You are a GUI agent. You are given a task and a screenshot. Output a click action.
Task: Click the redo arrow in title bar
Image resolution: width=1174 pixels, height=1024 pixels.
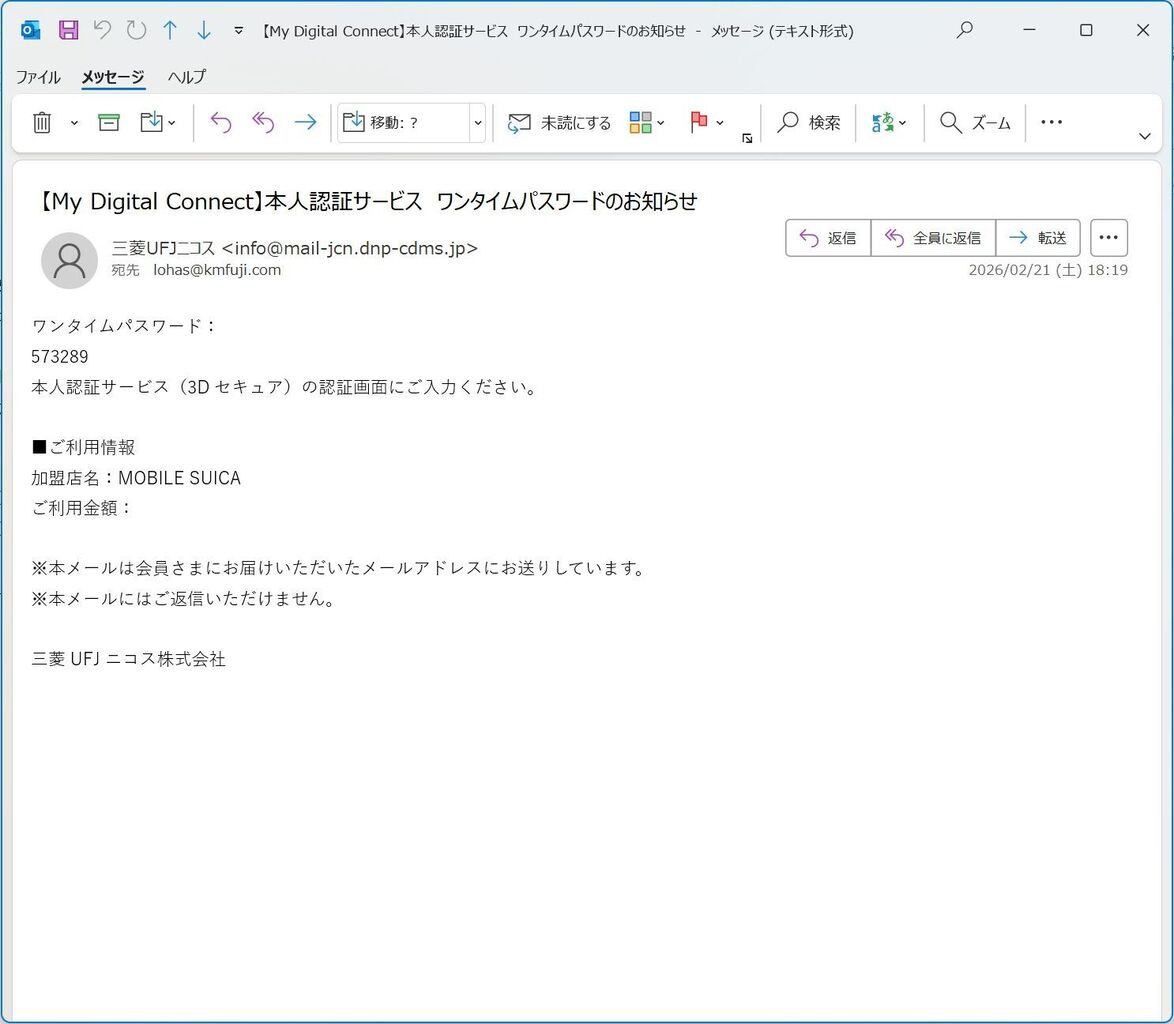[x=136, y=30]
